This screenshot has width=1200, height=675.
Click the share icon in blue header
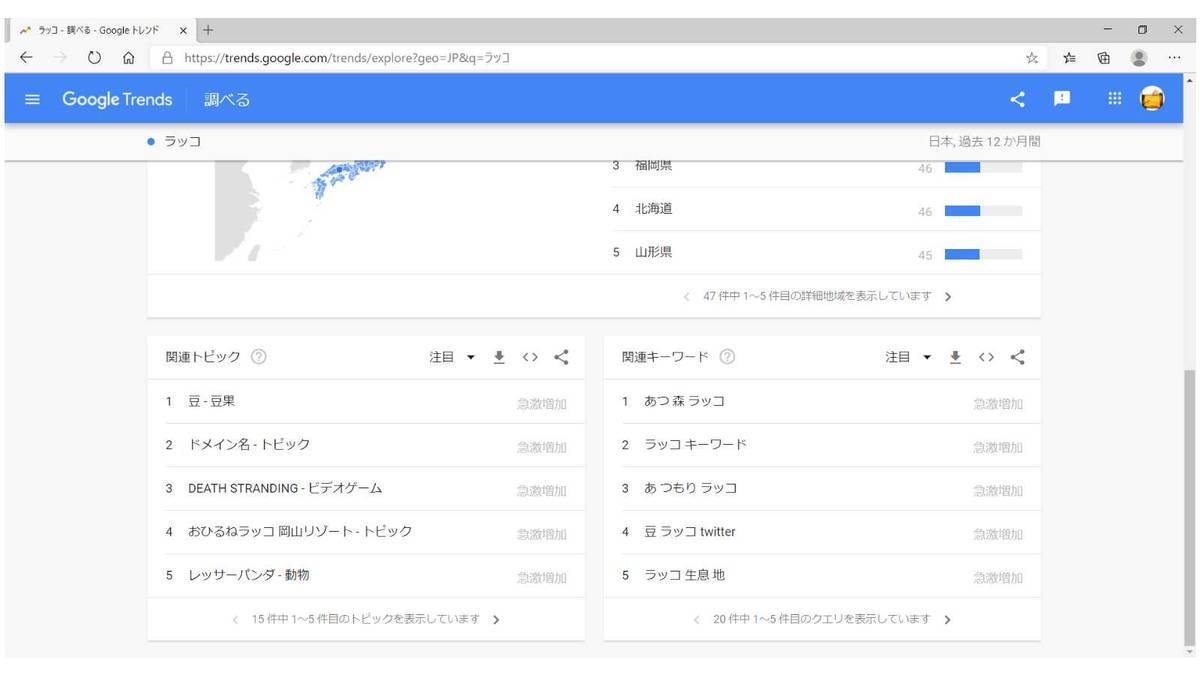[1018, 99]
